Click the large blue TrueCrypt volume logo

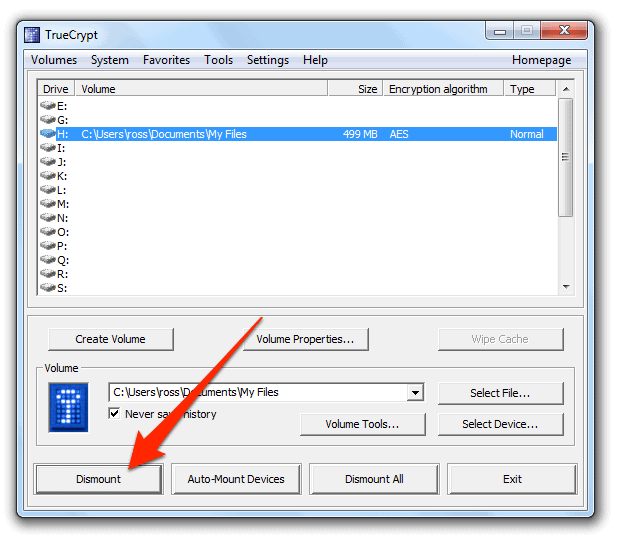[x=68, y=407]
